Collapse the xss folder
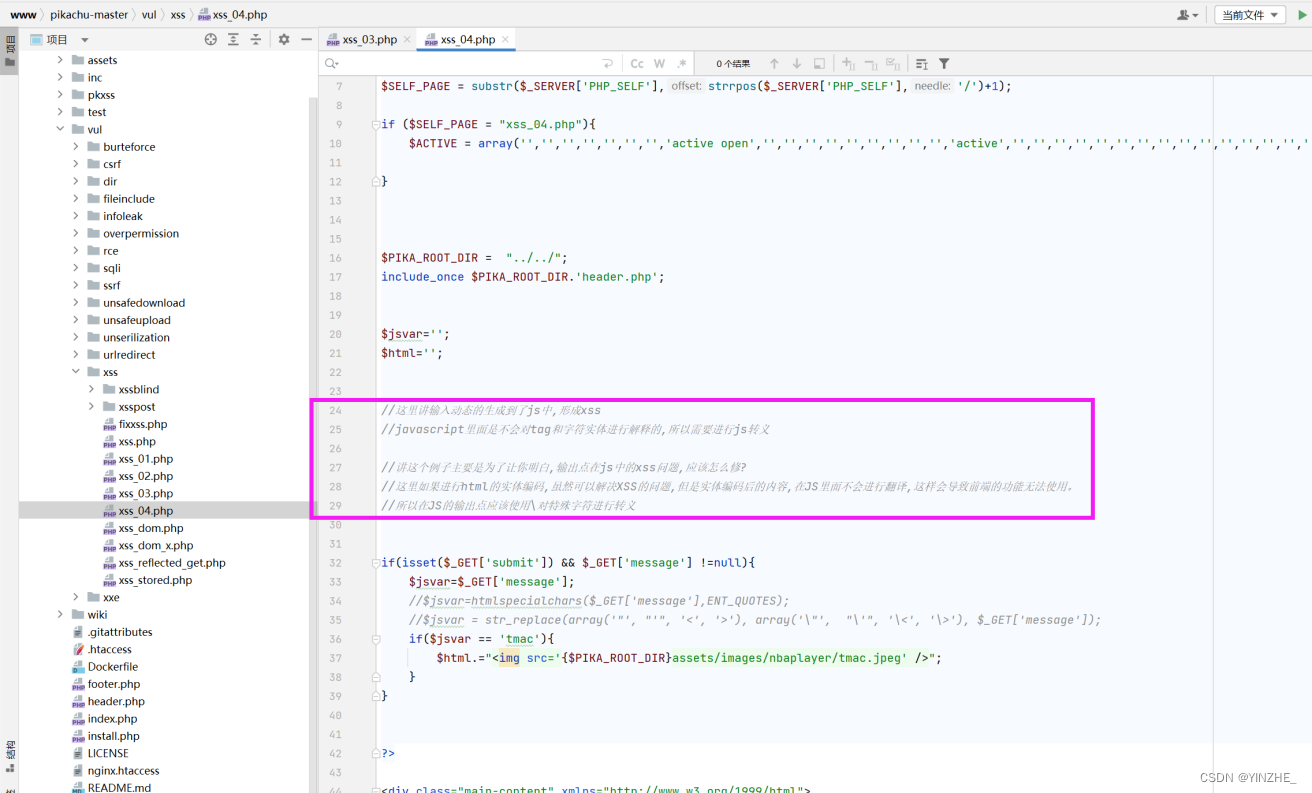 [76, 372]
